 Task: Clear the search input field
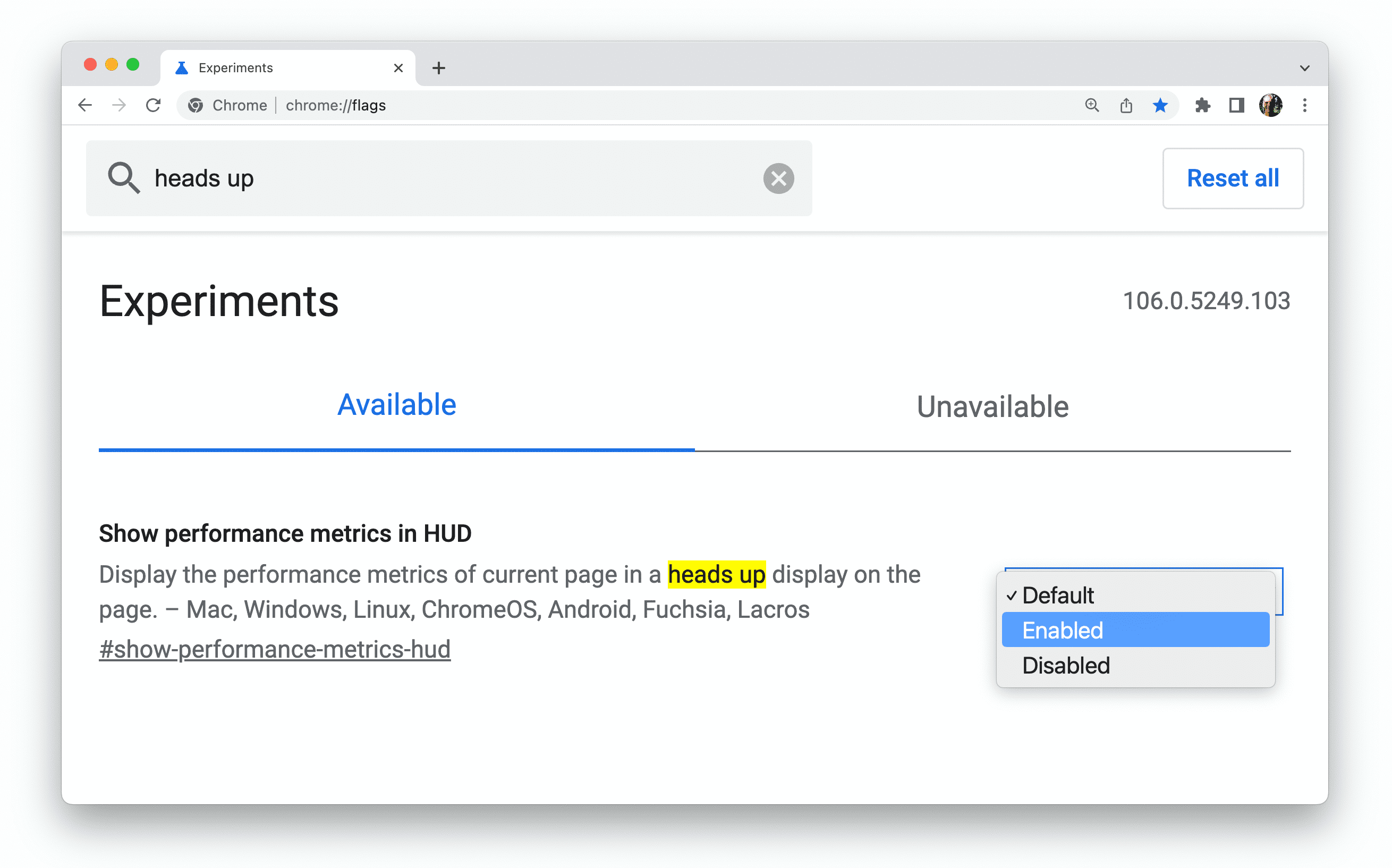(x=778, y=178)
